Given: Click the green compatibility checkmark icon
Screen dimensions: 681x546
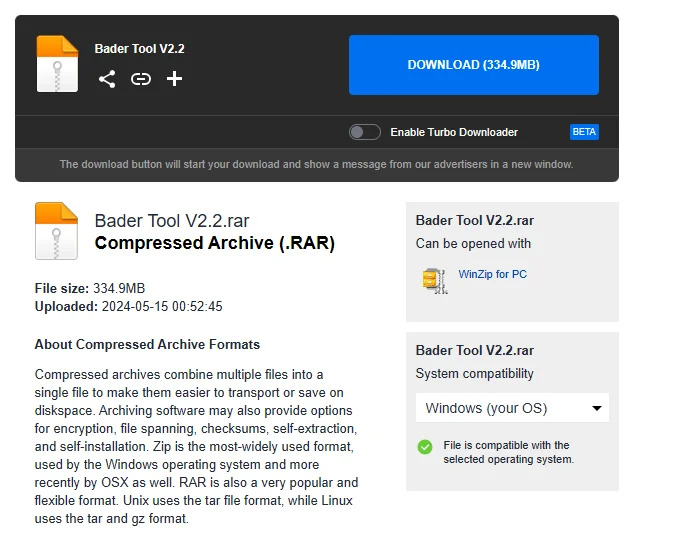Looking at the screenshot, I should click(425, 447).
